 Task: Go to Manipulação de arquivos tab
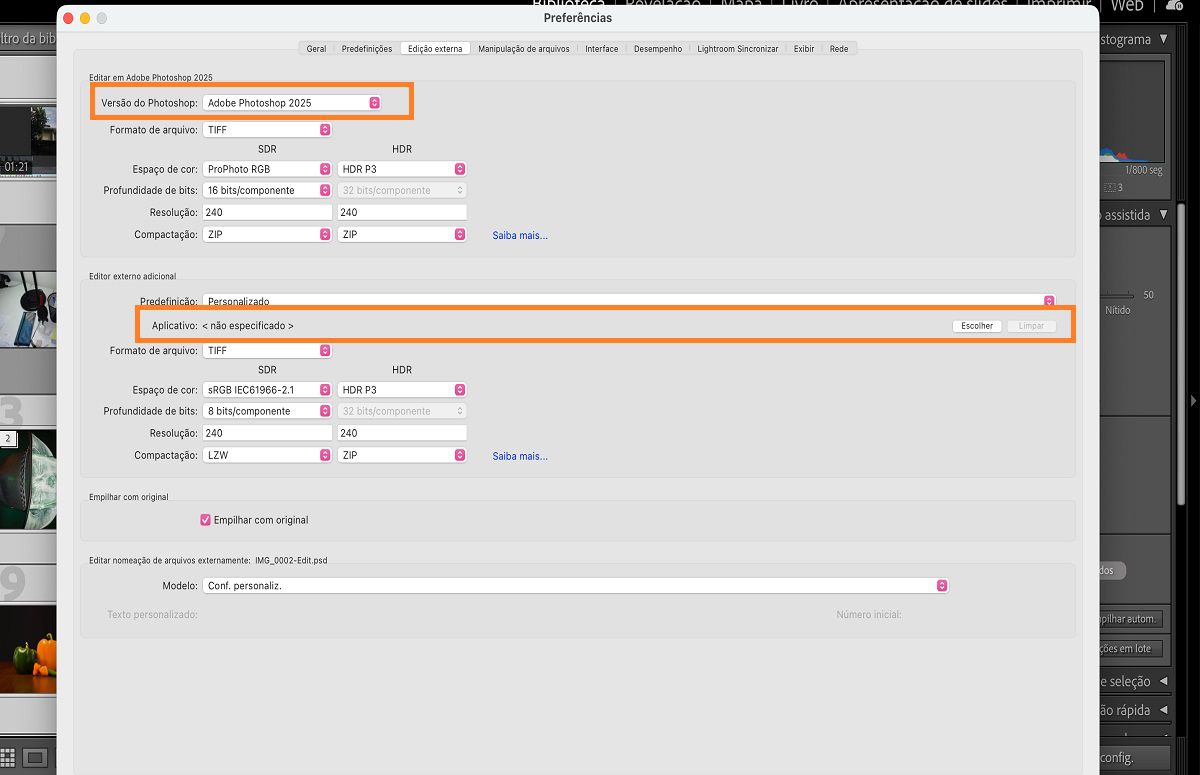(x=524, y=48)
